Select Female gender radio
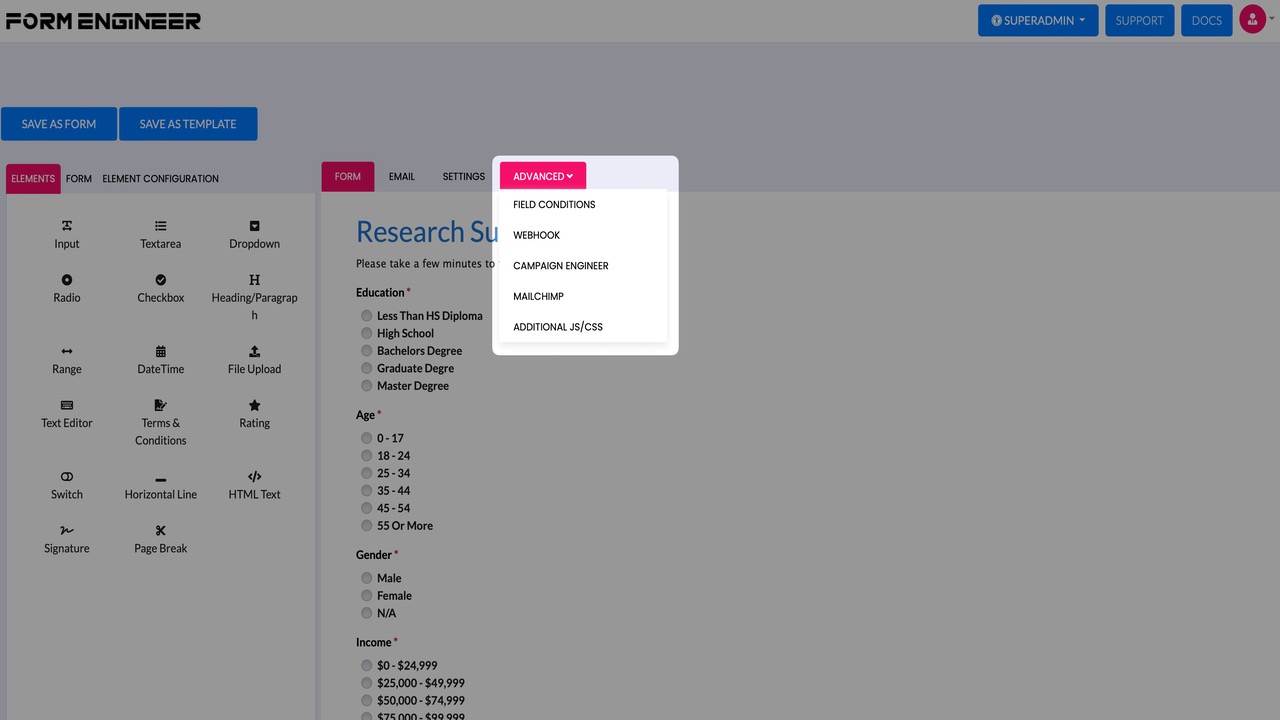 367,596
